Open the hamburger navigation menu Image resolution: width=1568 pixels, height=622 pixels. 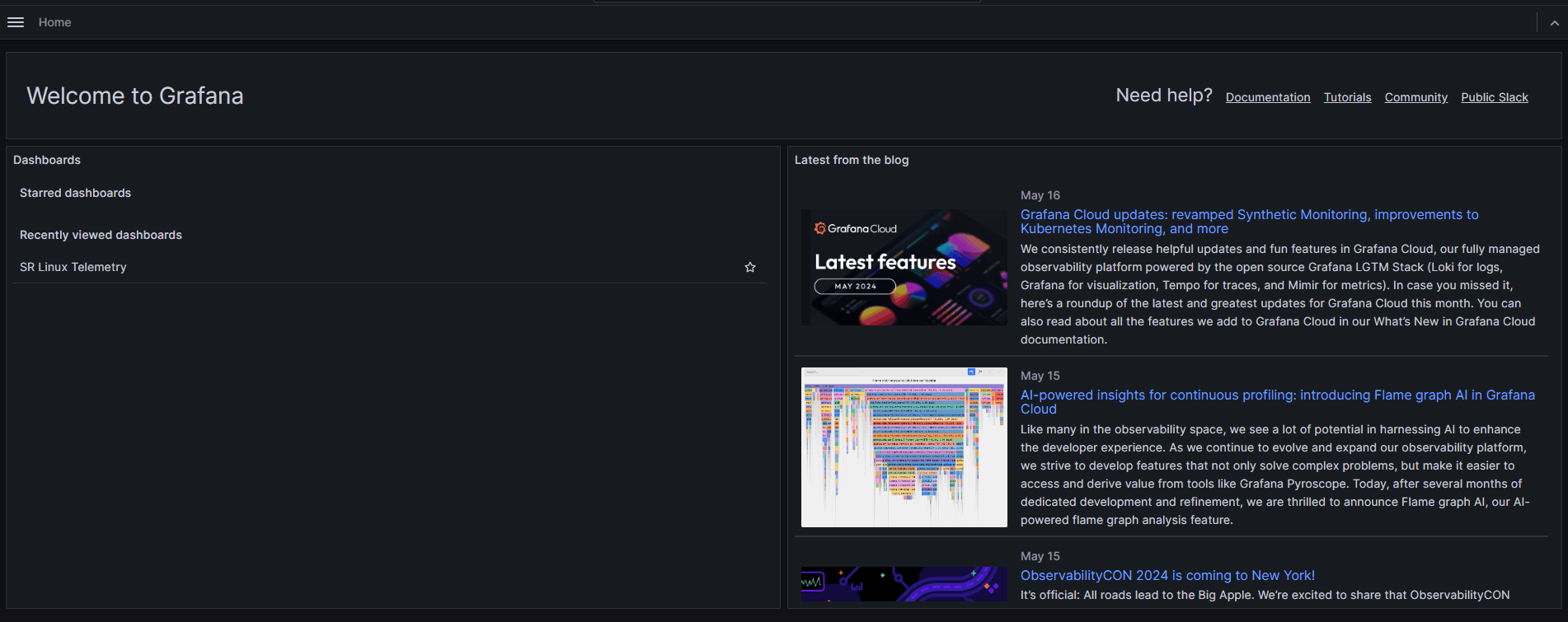(16, 22)
